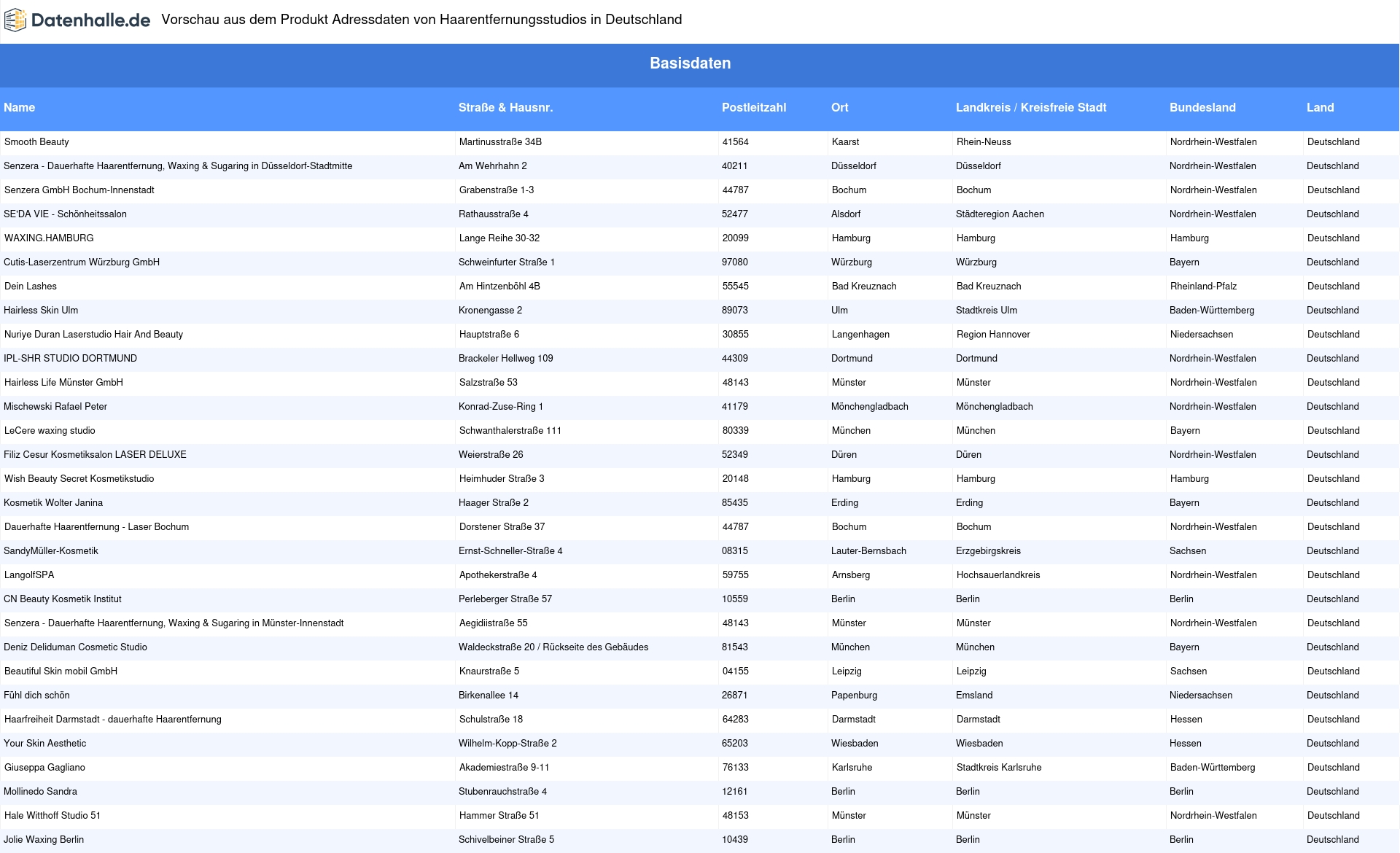Click Giuseppa Gagliano name cell
Screen dimensions: 1400x853
[44, 768]
